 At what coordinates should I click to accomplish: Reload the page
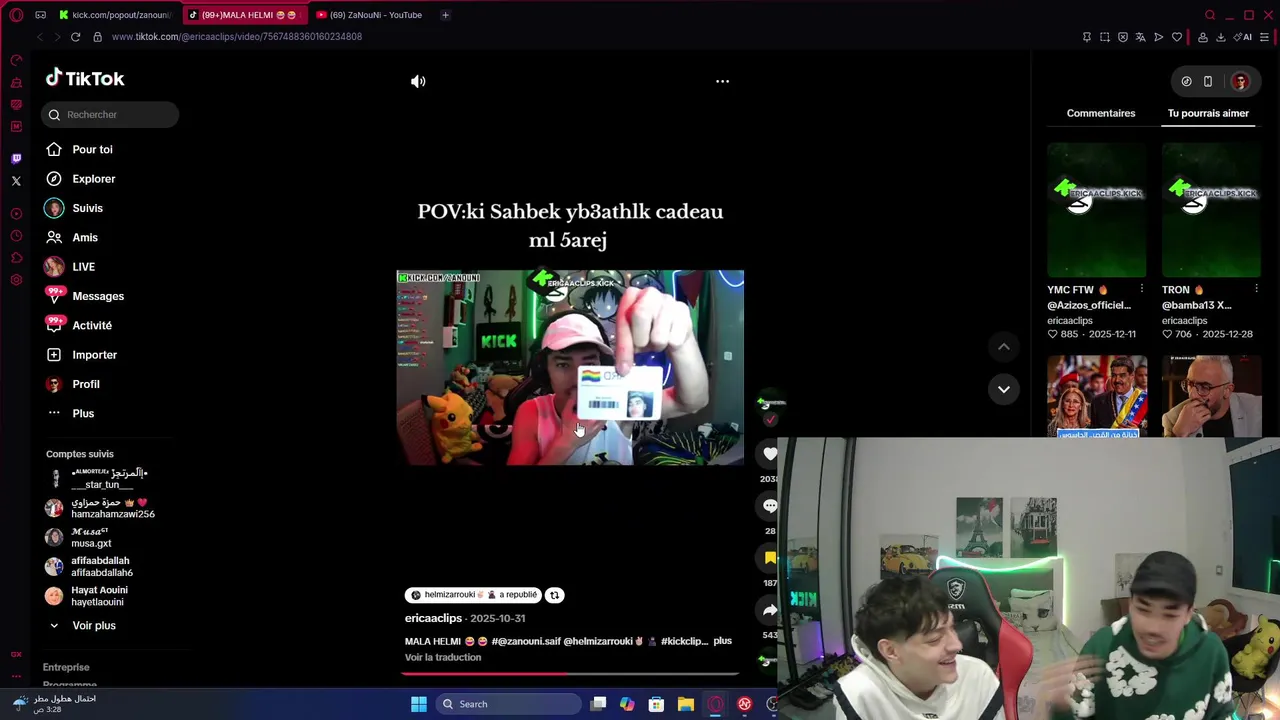(75, 37)
